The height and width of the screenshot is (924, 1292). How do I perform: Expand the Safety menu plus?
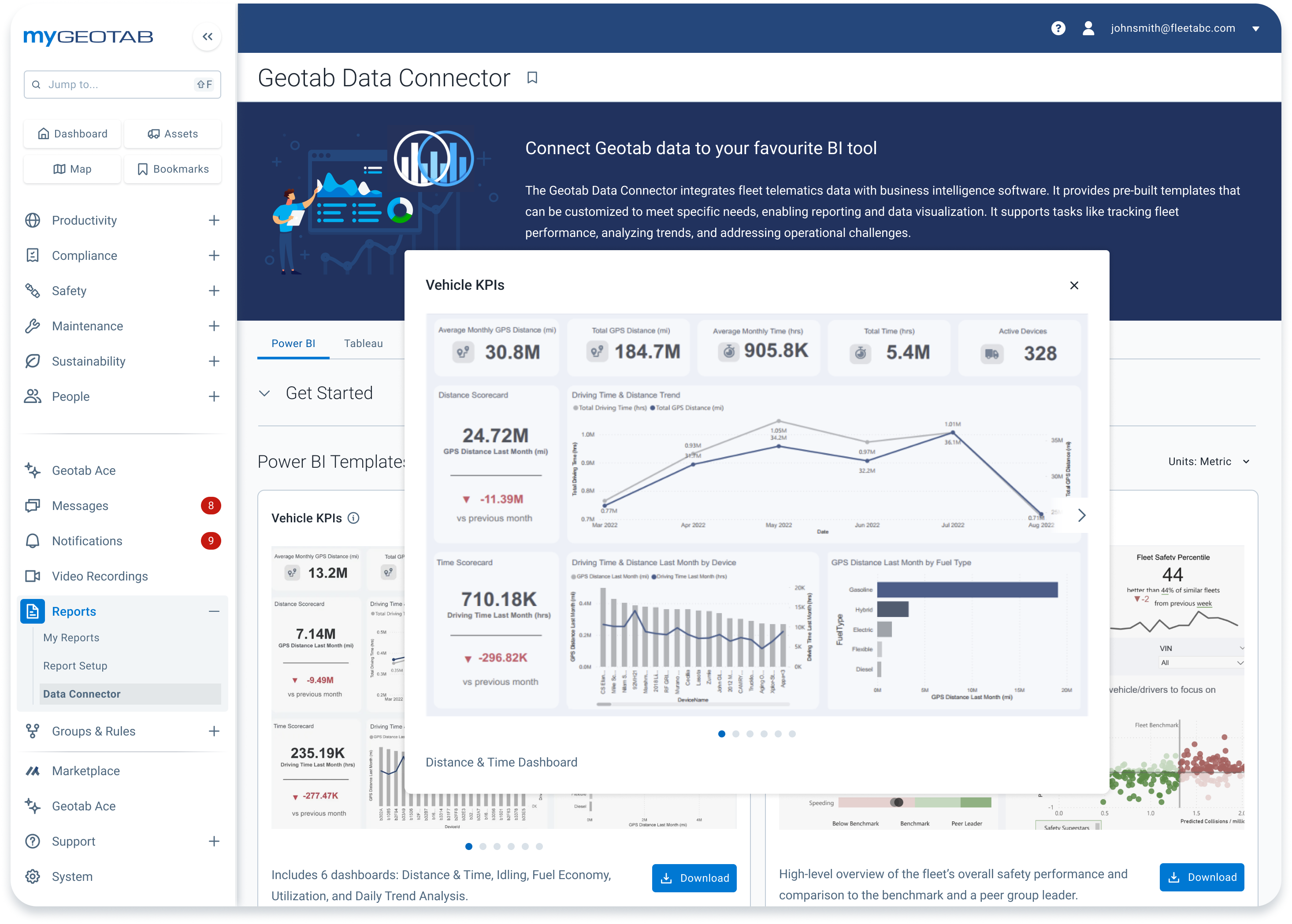click(x=214, y=291)
